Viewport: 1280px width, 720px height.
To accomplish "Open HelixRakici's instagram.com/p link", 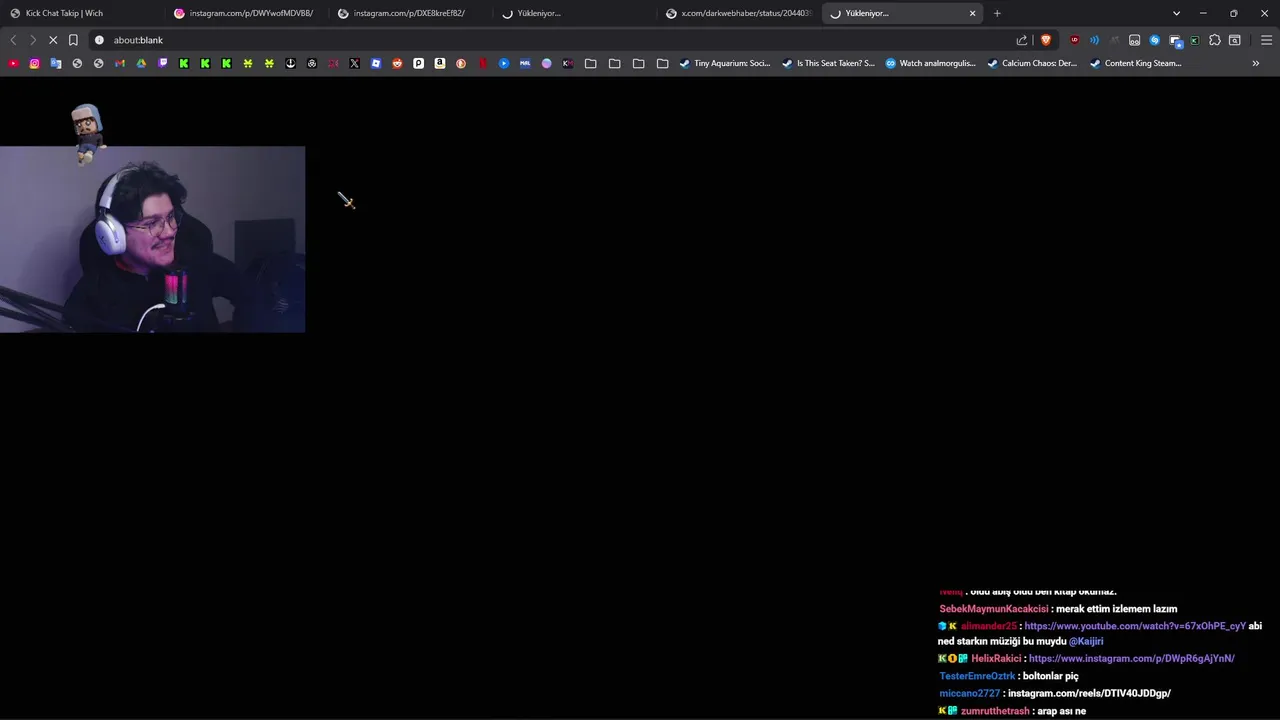I will [1131, 659].
